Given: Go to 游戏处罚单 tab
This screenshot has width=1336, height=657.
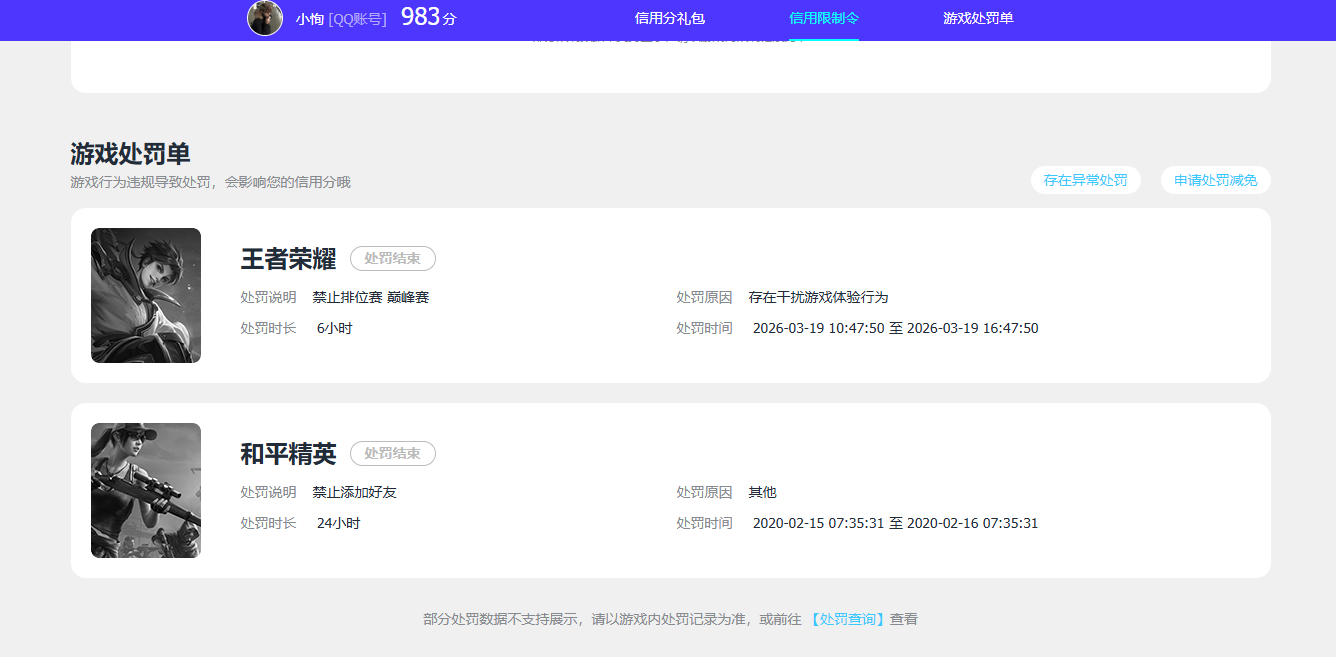Looking at the screenshot, I should [x=978, y=18].
